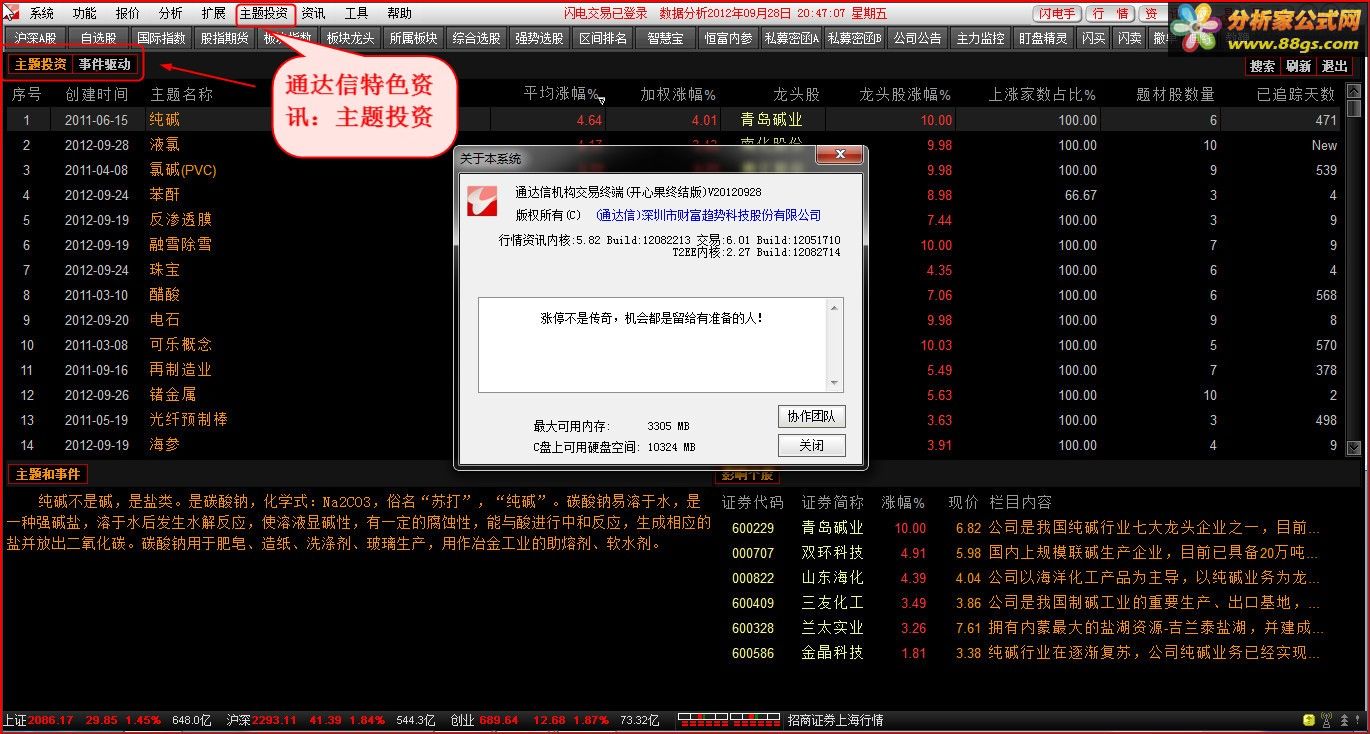Switch to the 事件驱动 tab
Image resolution: width=1370 pixels, height=734 pixels.
coord(105,64)
